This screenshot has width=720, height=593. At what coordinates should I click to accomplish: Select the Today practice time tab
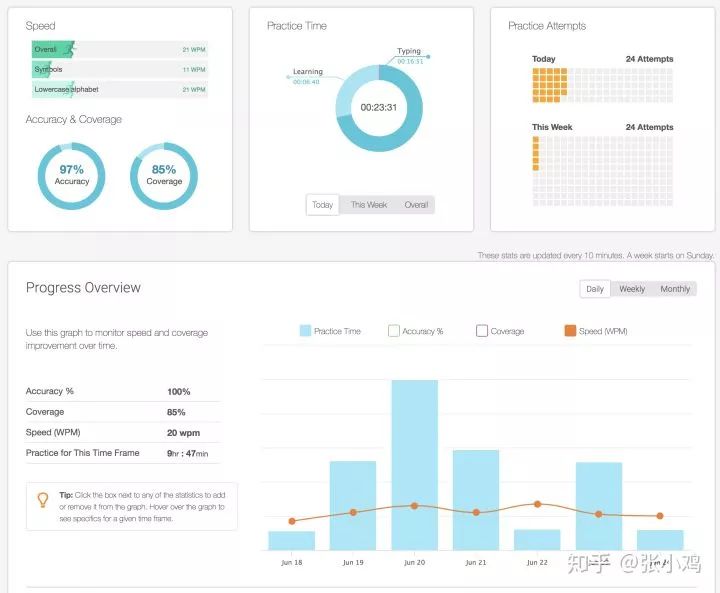point(322,205)
